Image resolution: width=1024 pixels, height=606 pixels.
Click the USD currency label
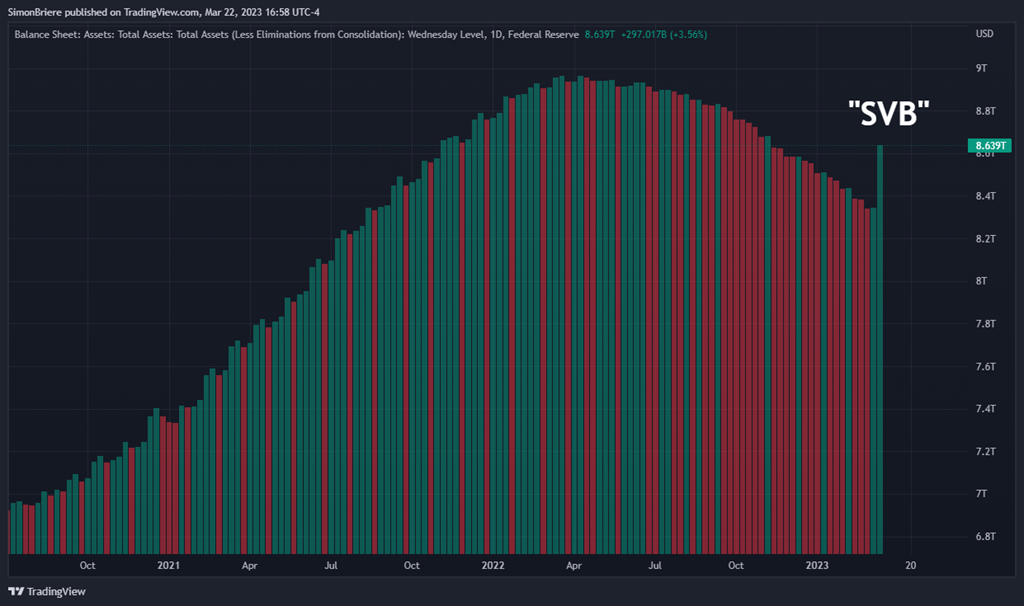coord(984,33)
